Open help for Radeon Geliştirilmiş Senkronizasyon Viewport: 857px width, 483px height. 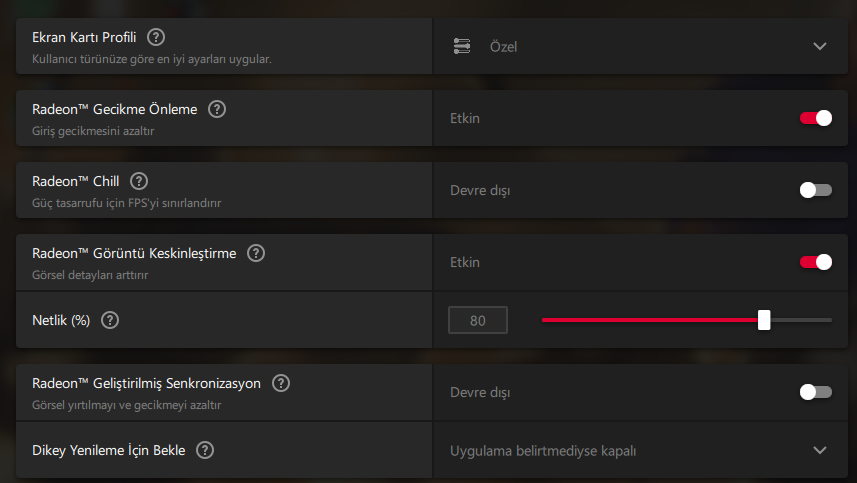coord(281,383)
